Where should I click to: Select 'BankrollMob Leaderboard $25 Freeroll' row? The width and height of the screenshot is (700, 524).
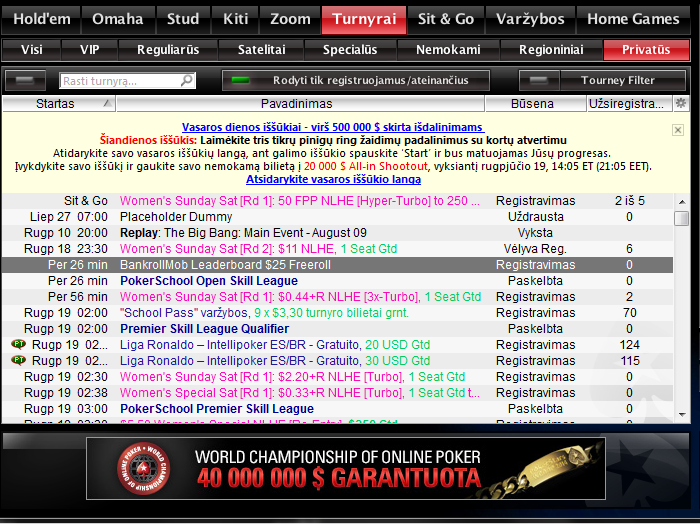point(337,265)
